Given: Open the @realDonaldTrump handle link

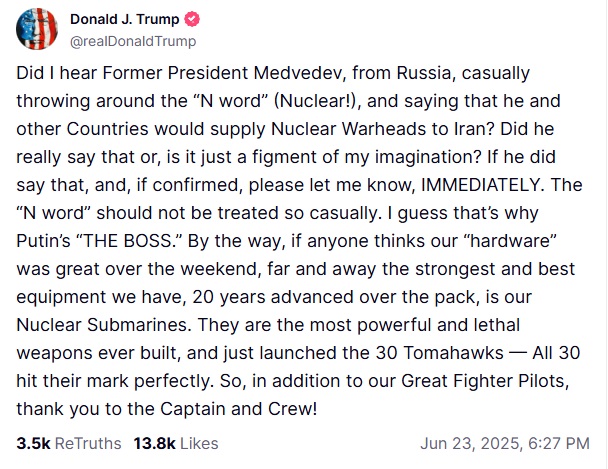Looking at the screenshot, I should (x=133, y=41).
